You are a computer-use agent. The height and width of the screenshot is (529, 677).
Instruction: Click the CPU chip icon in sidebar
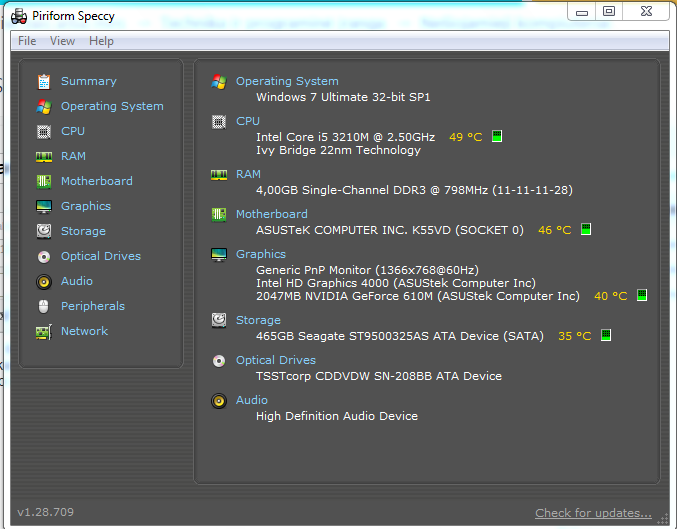click(x=44, y=131)
